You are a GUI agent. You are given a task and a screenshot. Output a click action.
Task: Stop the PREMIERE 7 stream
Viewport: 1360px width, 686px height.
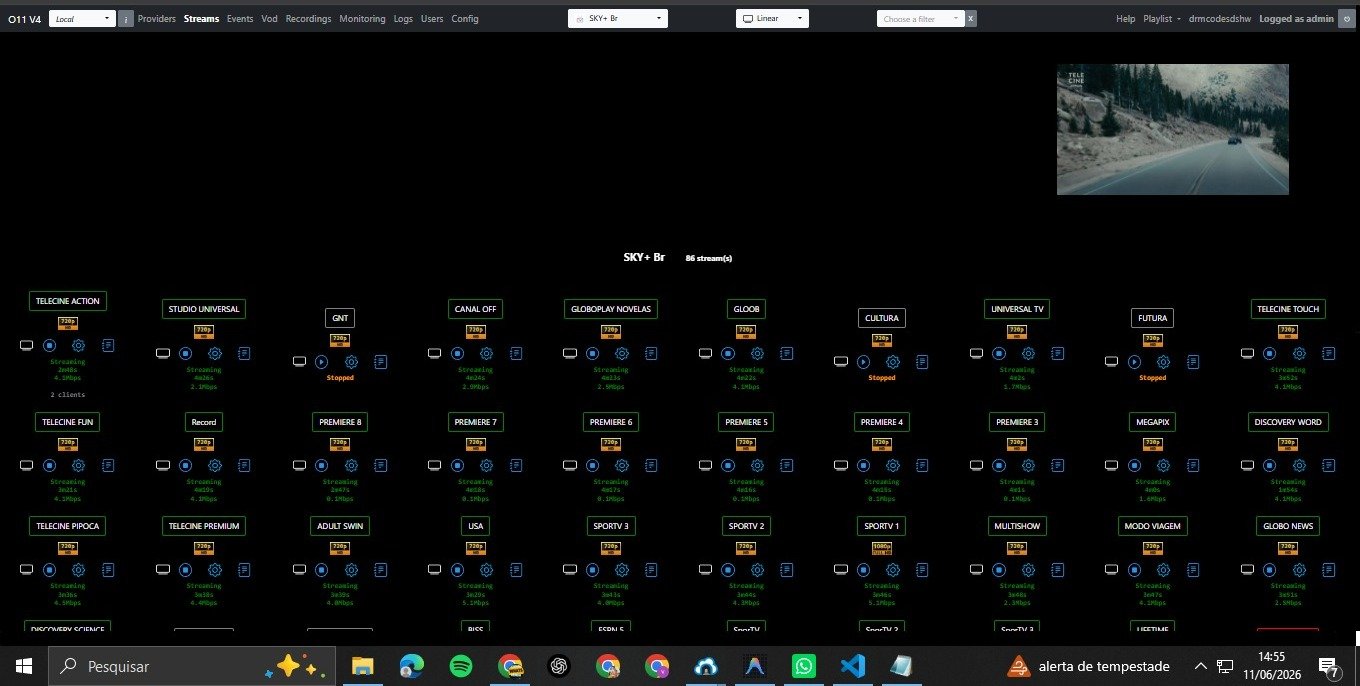457,465
